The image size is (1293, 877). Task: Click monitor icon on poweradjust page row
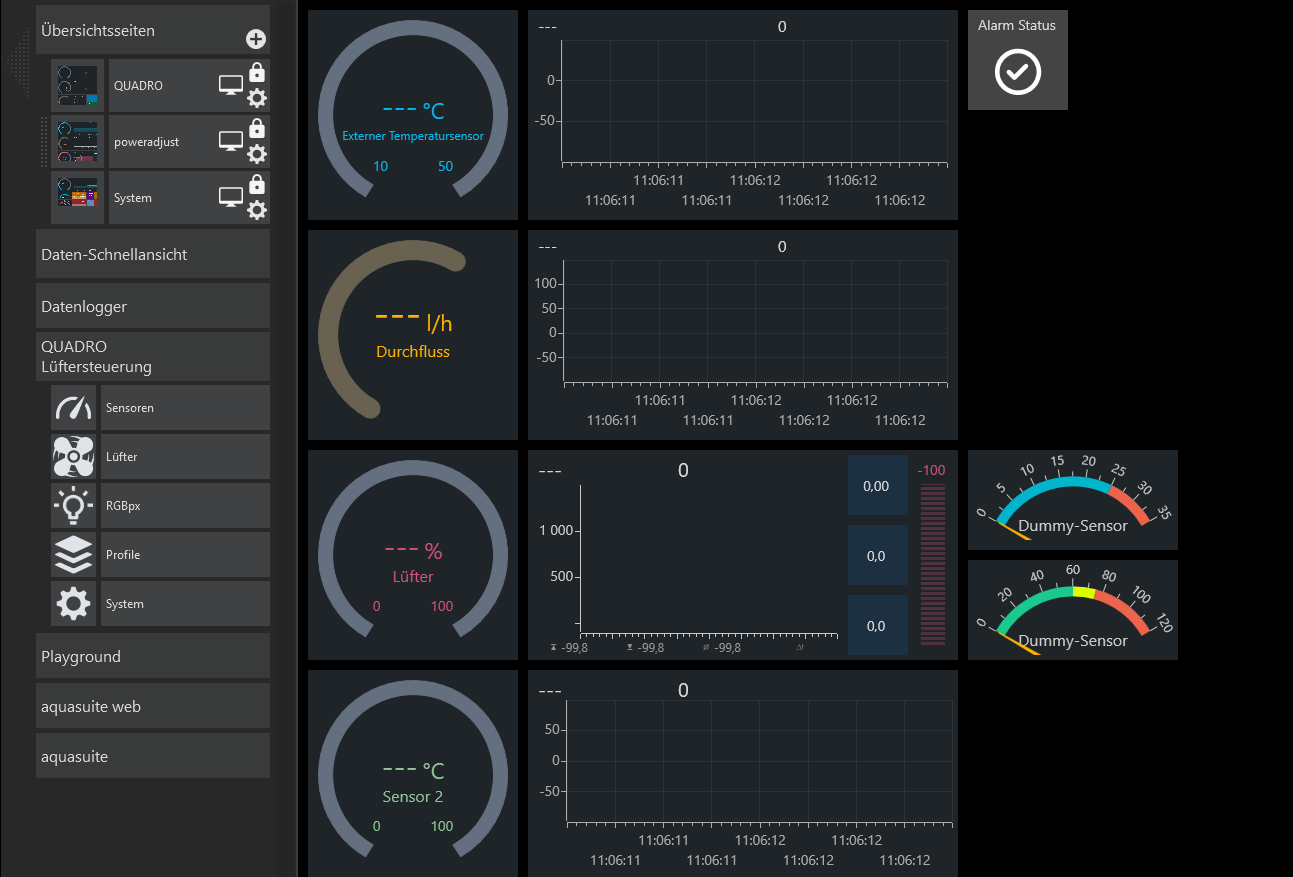point(231,142)
